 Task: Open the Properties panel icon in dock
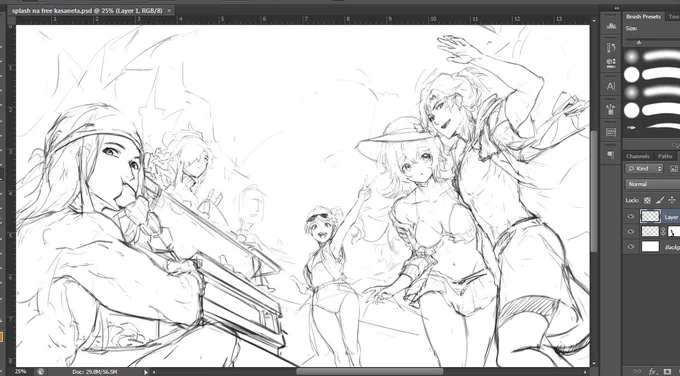611,63
